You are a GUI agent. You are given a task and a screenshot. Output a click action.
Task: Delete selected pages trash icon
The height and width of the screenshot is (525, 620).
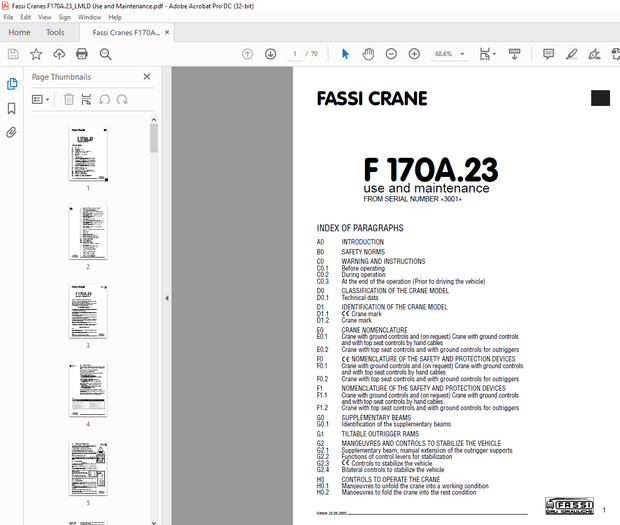point(69,99)
